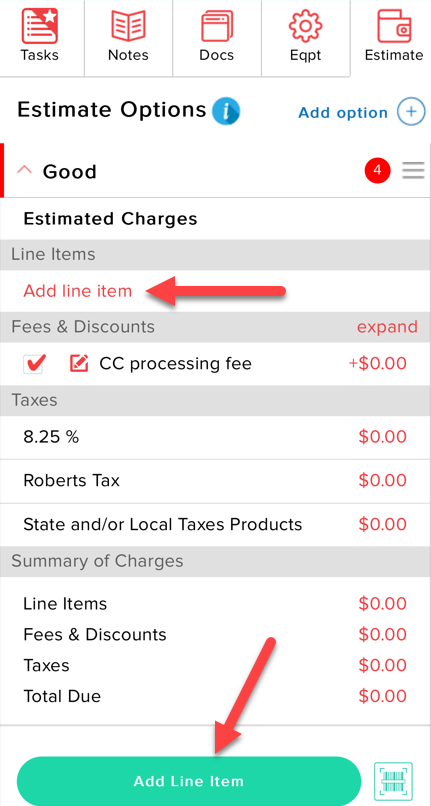Click the red Add line item link
Image resolution: width=431 pixels, height=806 pixels.
coord(78,291)
